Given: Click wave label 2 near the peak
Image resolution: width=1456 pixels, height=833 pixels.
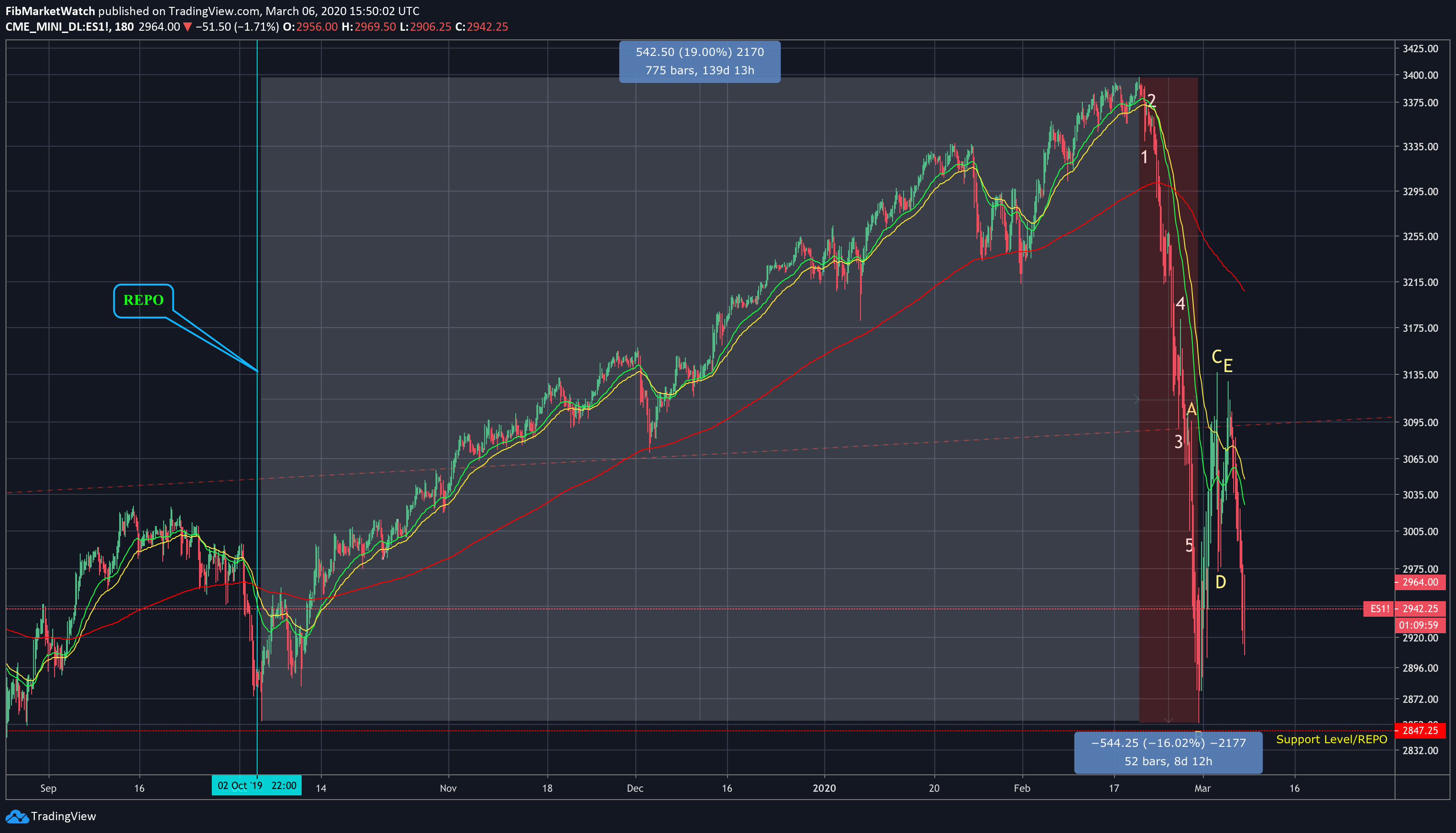Looking at the screenshot, I should pyautogui.click(x=1152, y=101).
